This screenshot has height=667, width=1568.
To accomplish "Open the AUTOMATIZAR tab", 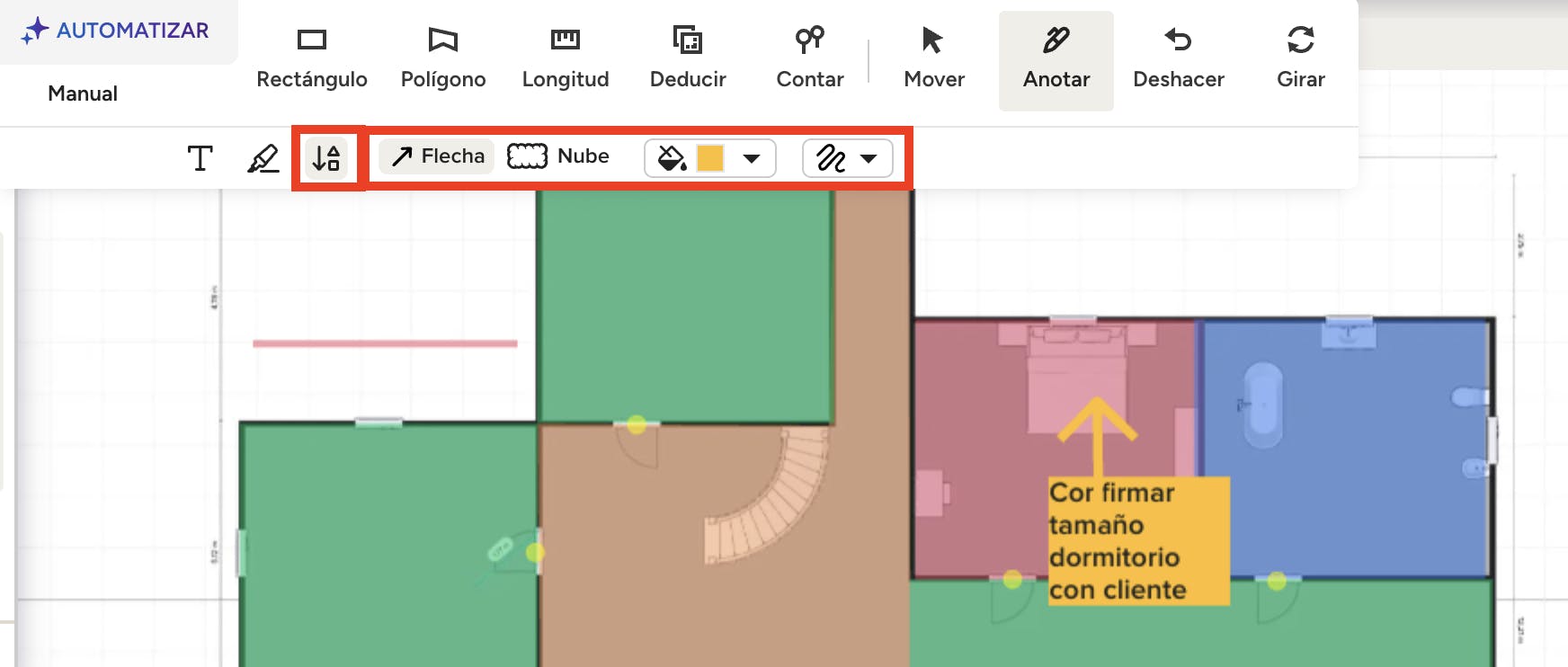I will coord(117,31).
